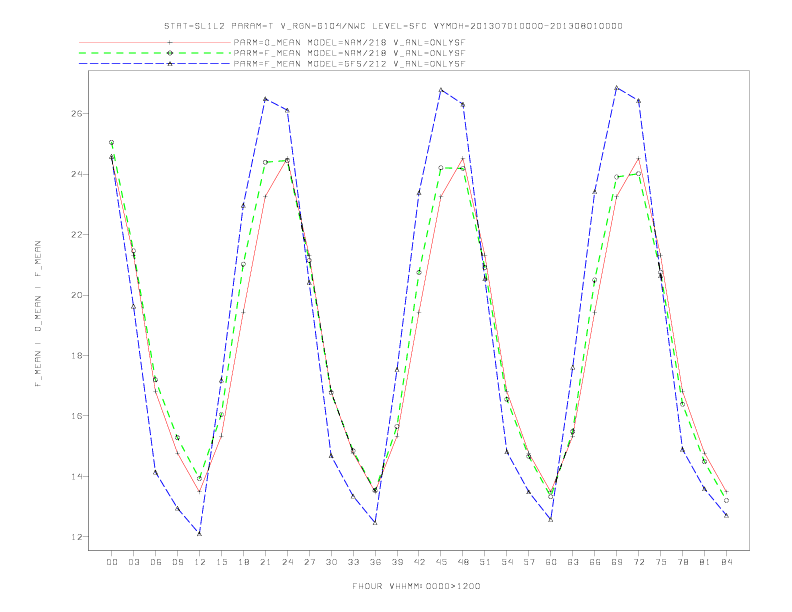Click x-axis tick label 15
Image resolution: width=792 pixels, height=612 pixels.
point(221,562)
